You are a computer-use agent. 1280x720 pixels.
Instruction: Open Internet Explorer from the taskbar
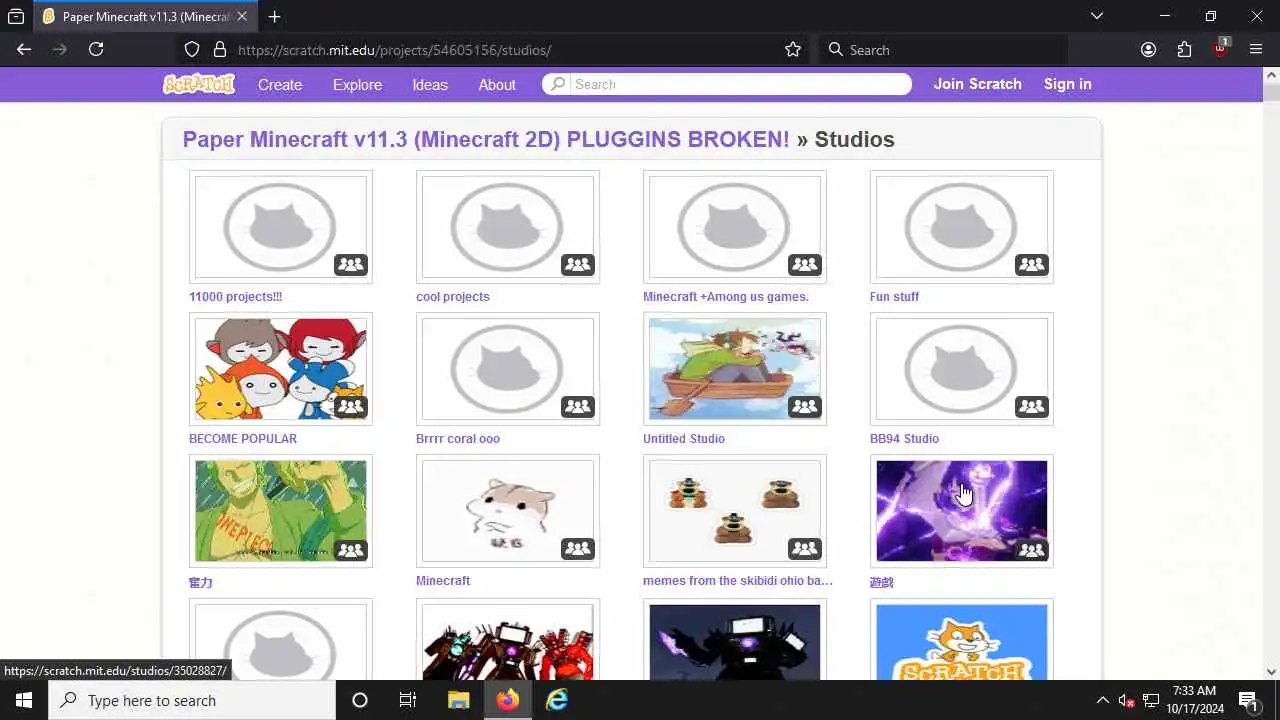[557, 700]
